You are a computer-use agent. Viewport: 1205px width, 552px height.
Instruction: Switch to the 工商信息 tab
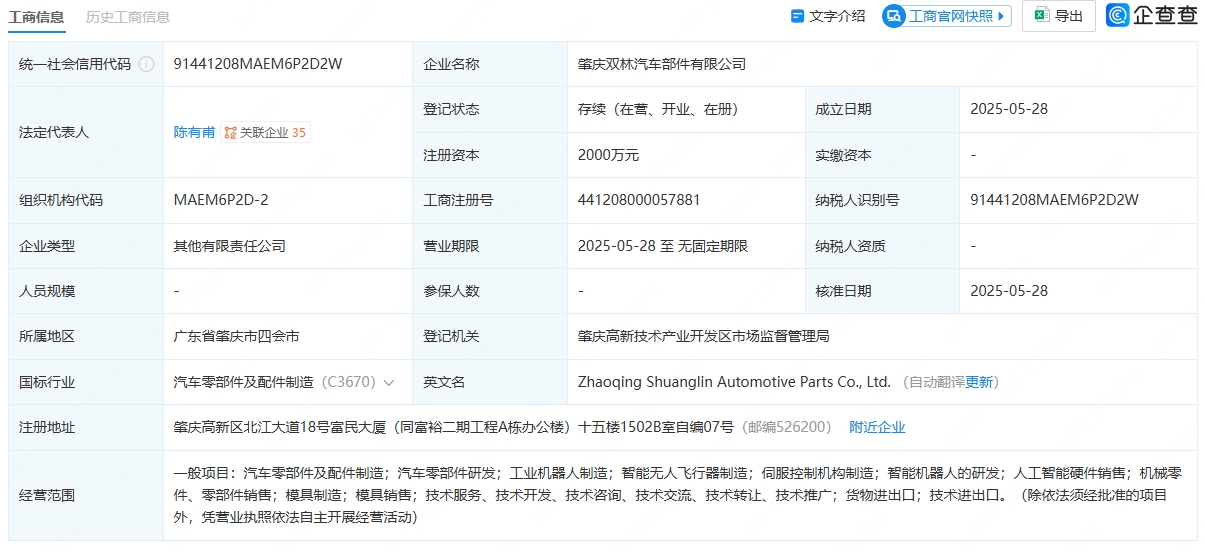point(37,16)
